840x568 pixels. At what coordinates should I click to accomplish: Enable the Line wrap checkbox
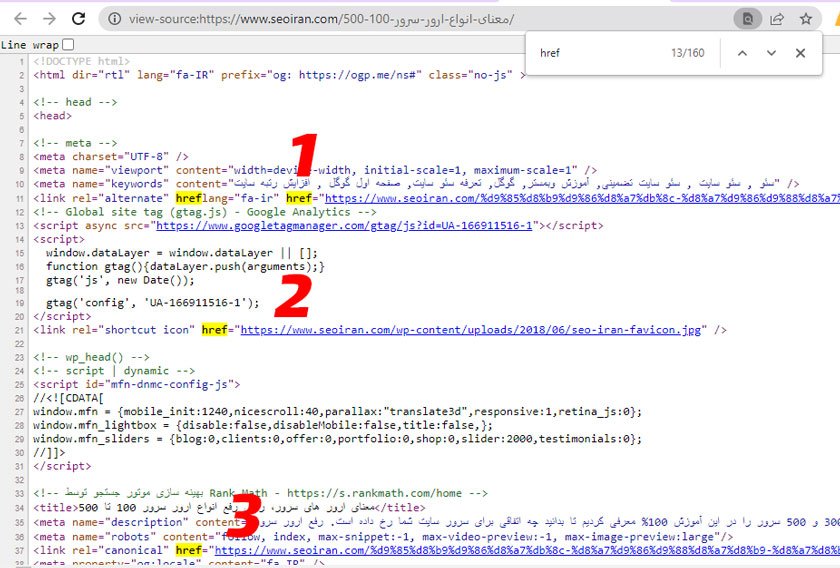[x=68, y=44]
